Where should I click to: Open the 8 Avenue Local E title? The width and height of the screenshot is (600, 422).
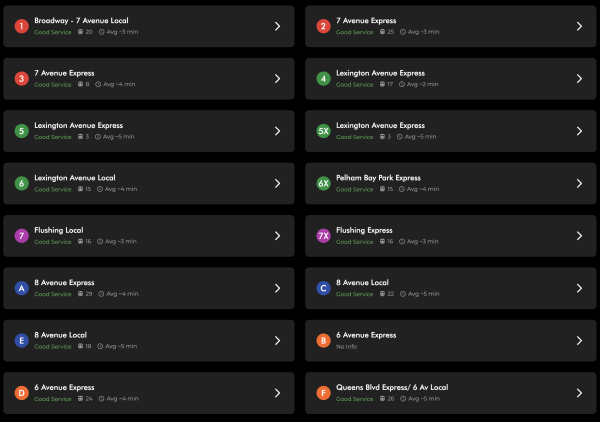point(60,335)
